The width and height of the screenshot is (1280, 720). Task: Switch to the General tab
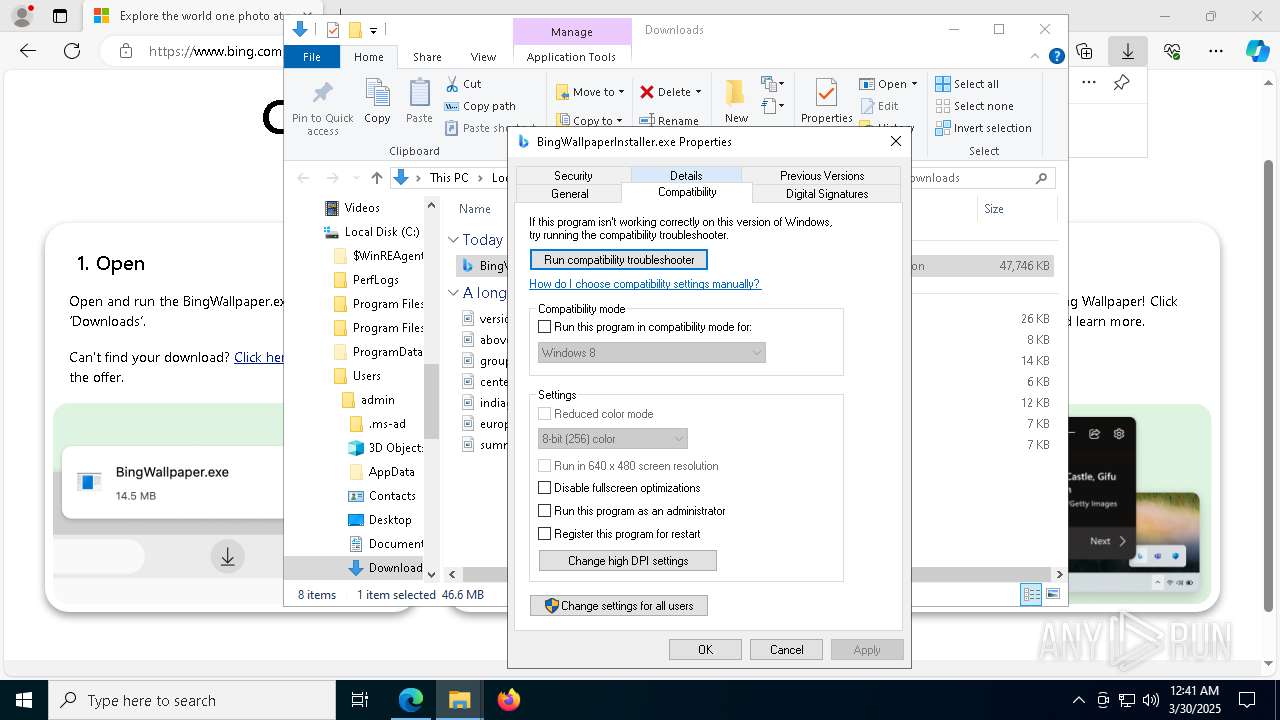point(569,194)
